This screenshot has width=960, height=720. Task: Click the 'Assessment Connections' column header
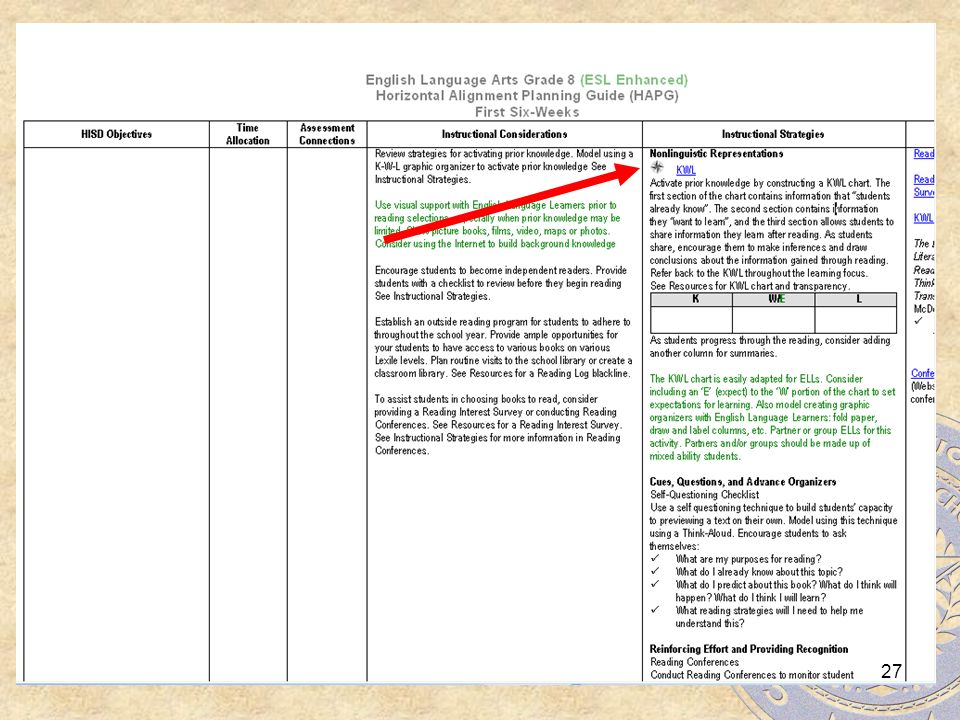tap(327, 134)
